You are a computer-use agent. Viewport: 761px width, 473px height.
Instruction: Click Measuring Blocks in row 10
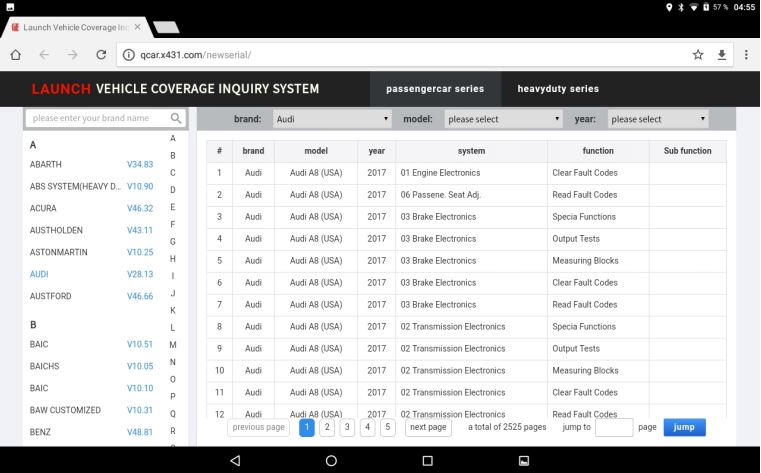585,370
